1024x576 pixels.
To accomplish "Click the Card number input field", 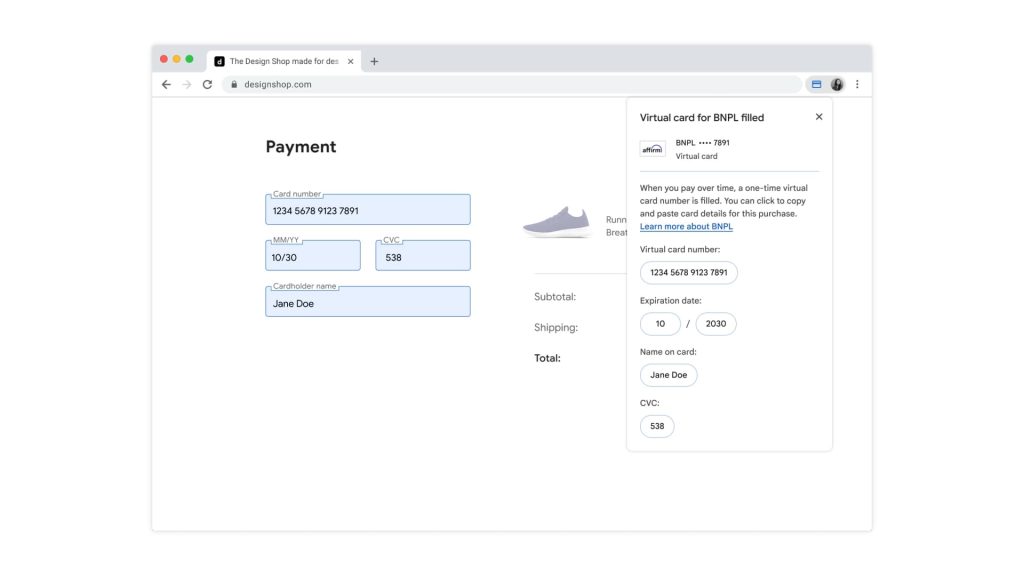I will click(x=367, y=210).
